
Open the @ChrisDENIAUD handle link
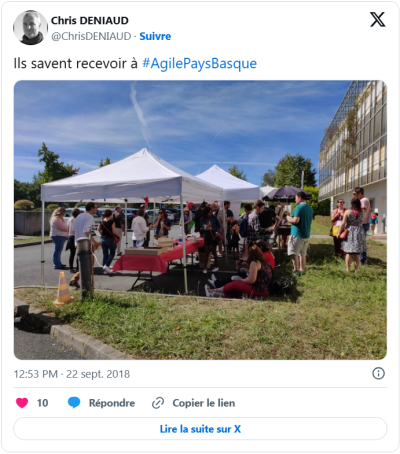point(91,36)
